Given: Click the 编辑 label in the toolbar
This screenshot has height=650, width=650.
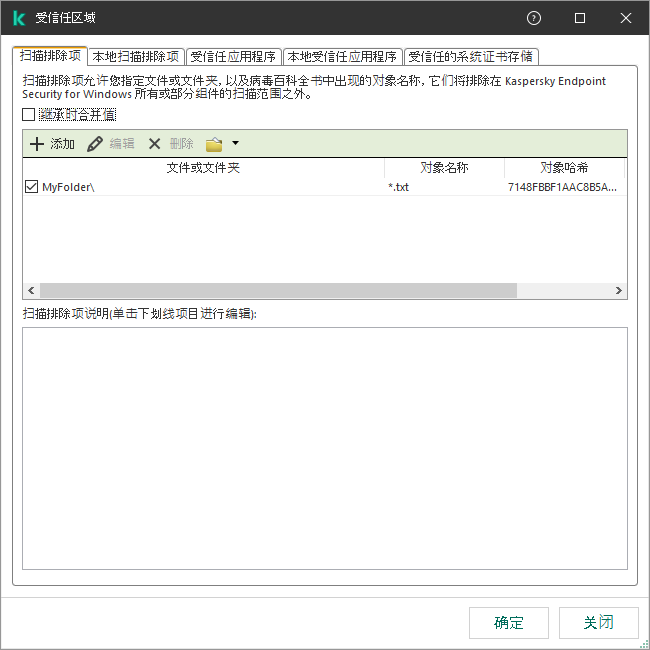Looking at the screenshot, I should 122,144.
